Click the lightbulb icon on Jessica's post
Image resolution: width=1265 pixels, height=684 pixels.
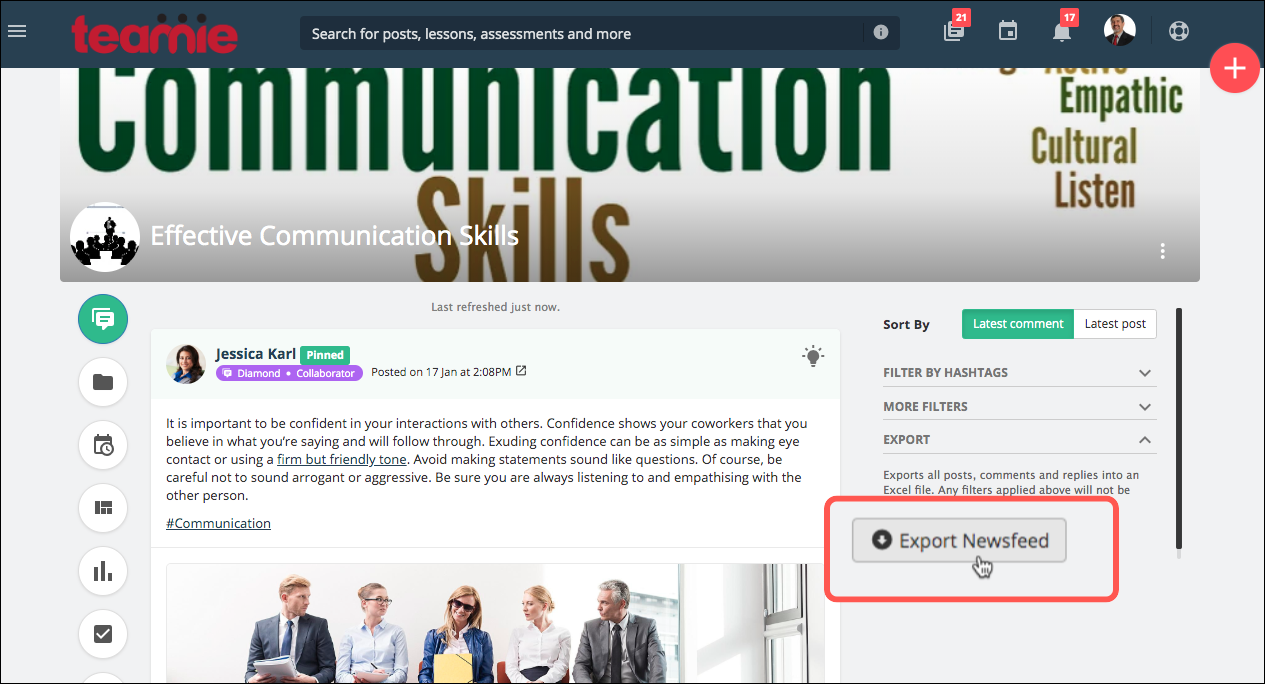[x=814, y=355]
